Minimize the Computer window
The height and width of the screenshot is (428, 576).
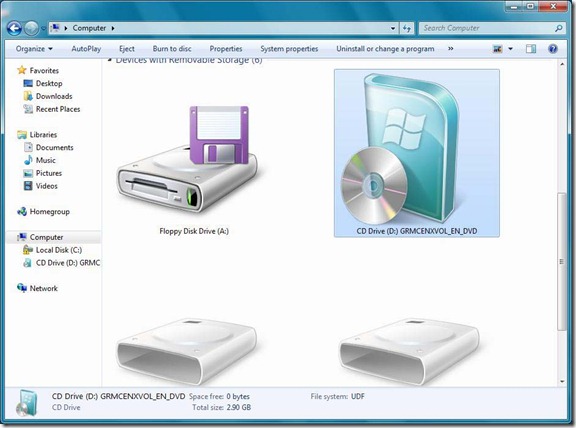[x=514, y=6]
